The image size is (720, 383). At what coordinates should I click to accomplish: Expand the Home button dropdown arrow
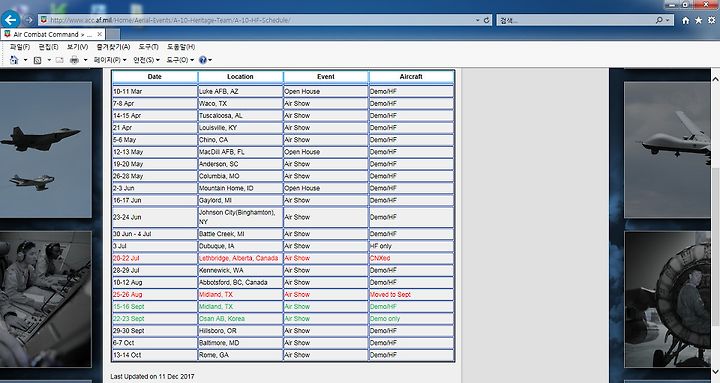[x=25, y=60]
